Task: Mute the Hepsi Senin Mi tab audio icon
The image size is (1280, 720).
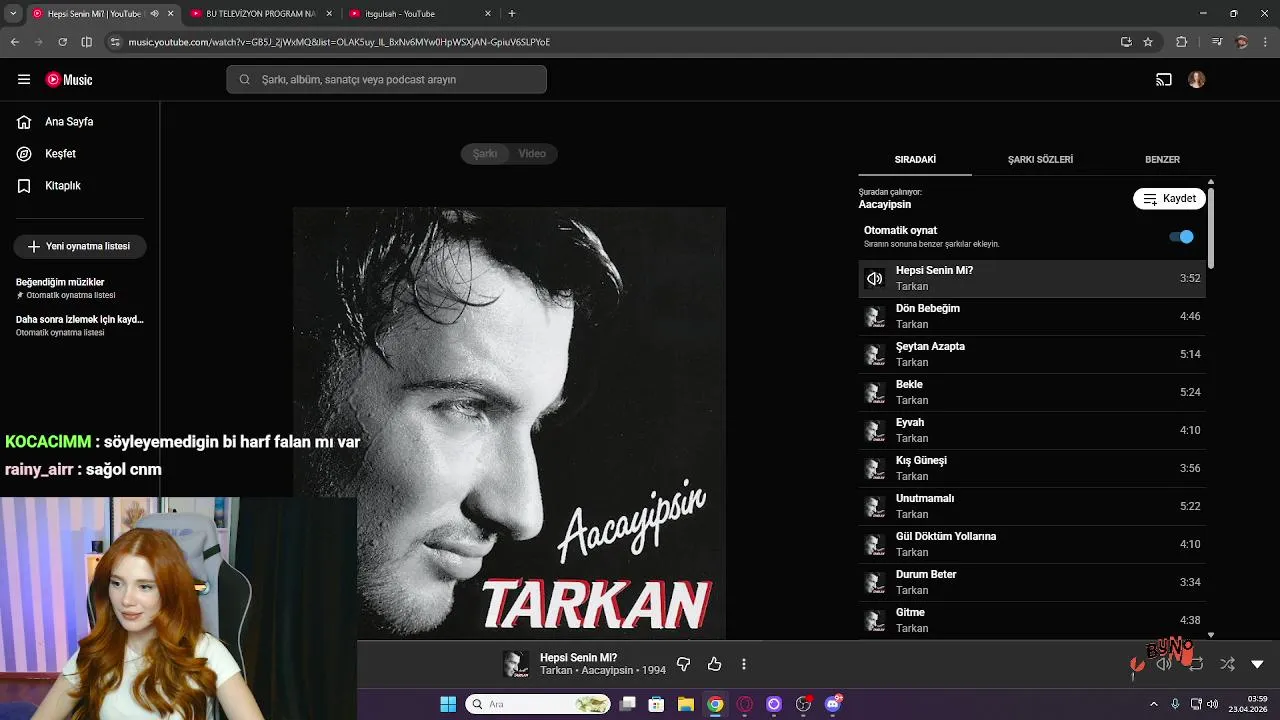Action: 154,14
